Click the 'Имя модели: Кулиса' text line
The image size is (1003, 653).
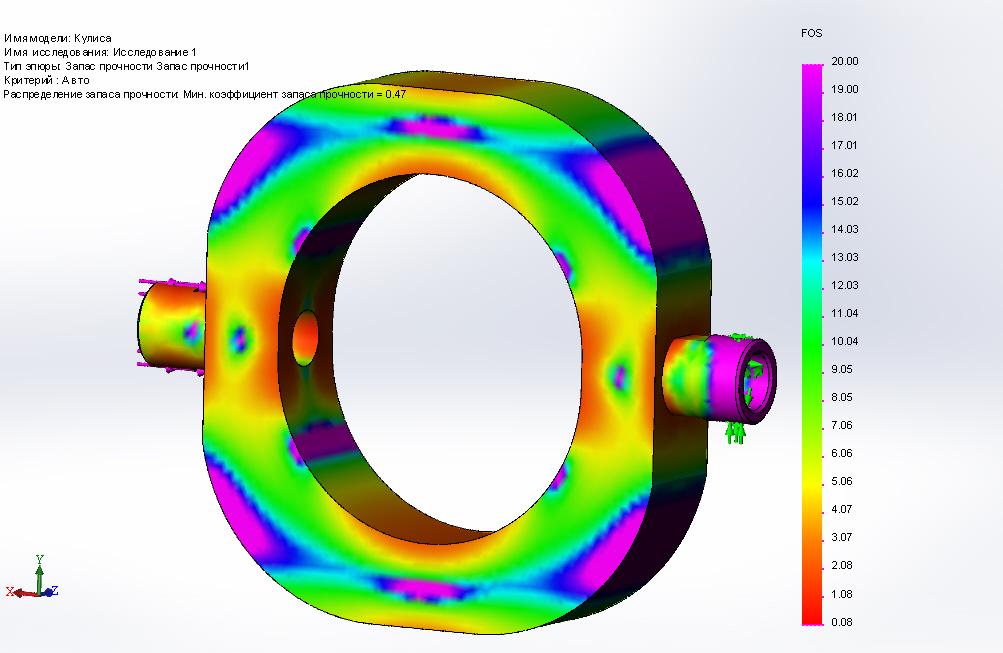click(58, 38)
